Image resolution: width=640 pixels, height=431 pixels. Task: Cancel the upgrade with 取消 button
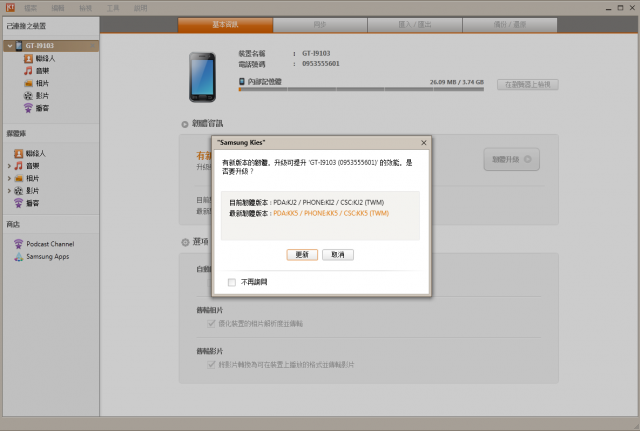(338, 255)
